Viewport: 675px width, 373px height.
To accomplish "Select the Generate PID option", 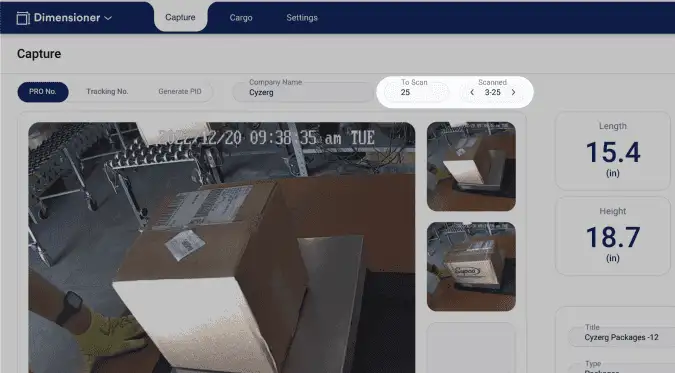I will coord(180,91).
